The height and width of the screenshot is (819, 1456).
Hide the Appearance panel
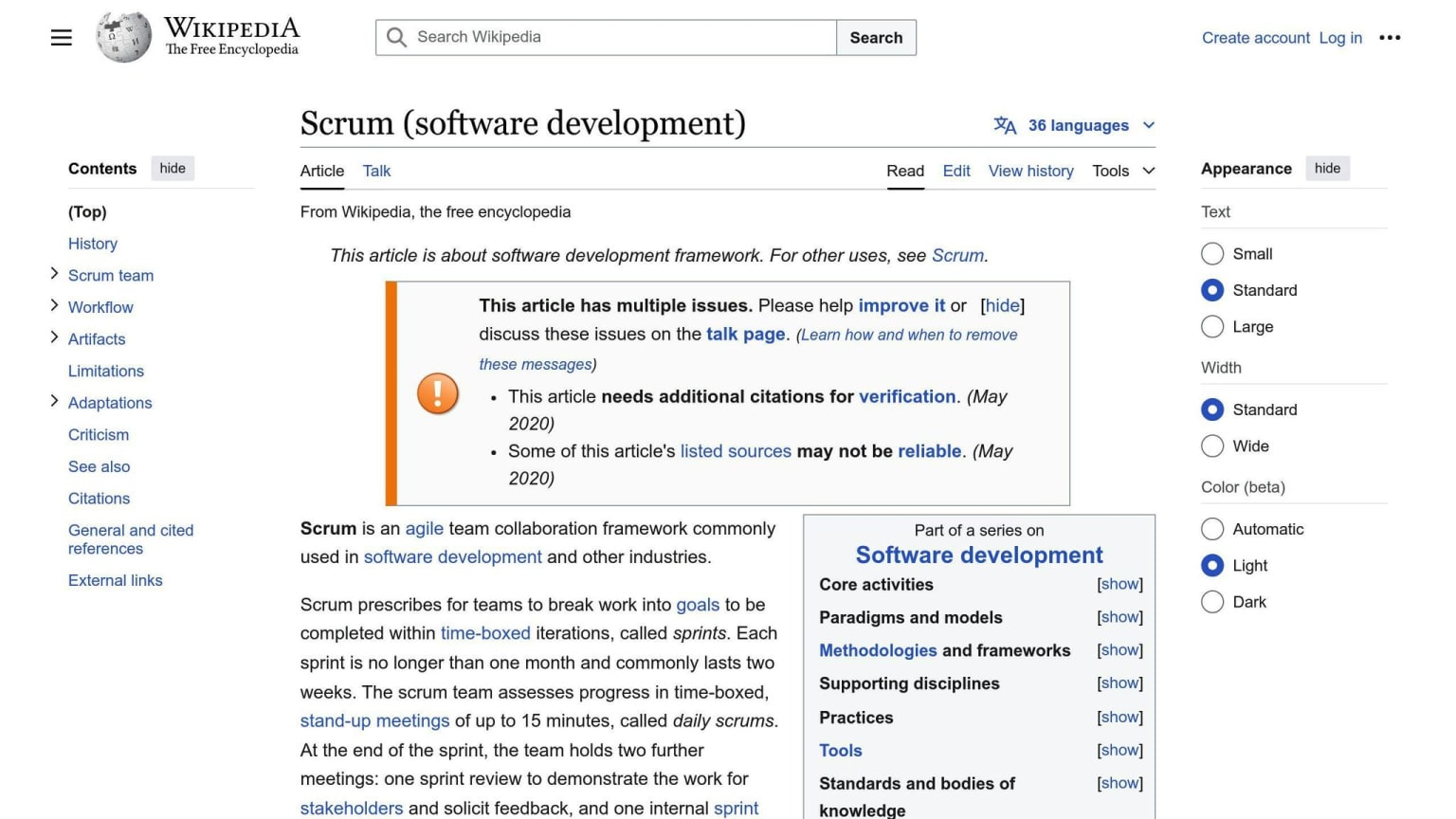[x=1327, y=169]
